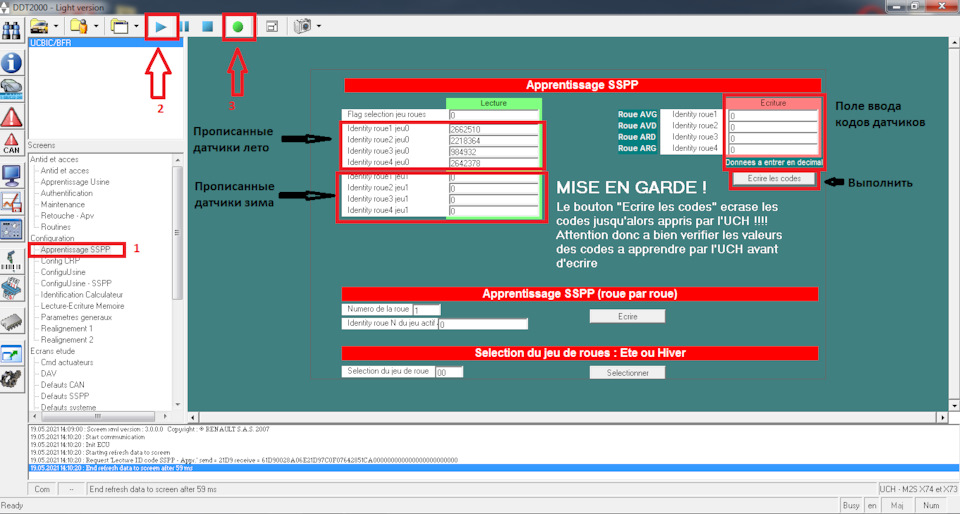Image resolution: width=960 pixels, height=514 pixels.
Task: Open the DAV screen in the tree
Action: [48, 373]
